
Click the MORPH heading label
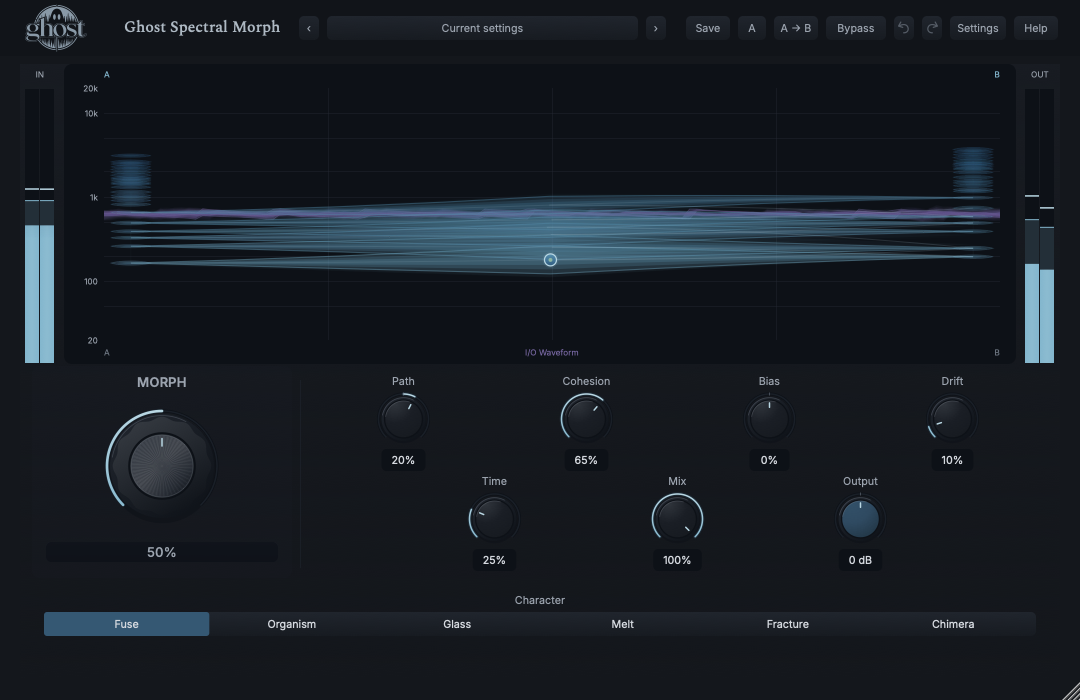coord(162,382)
